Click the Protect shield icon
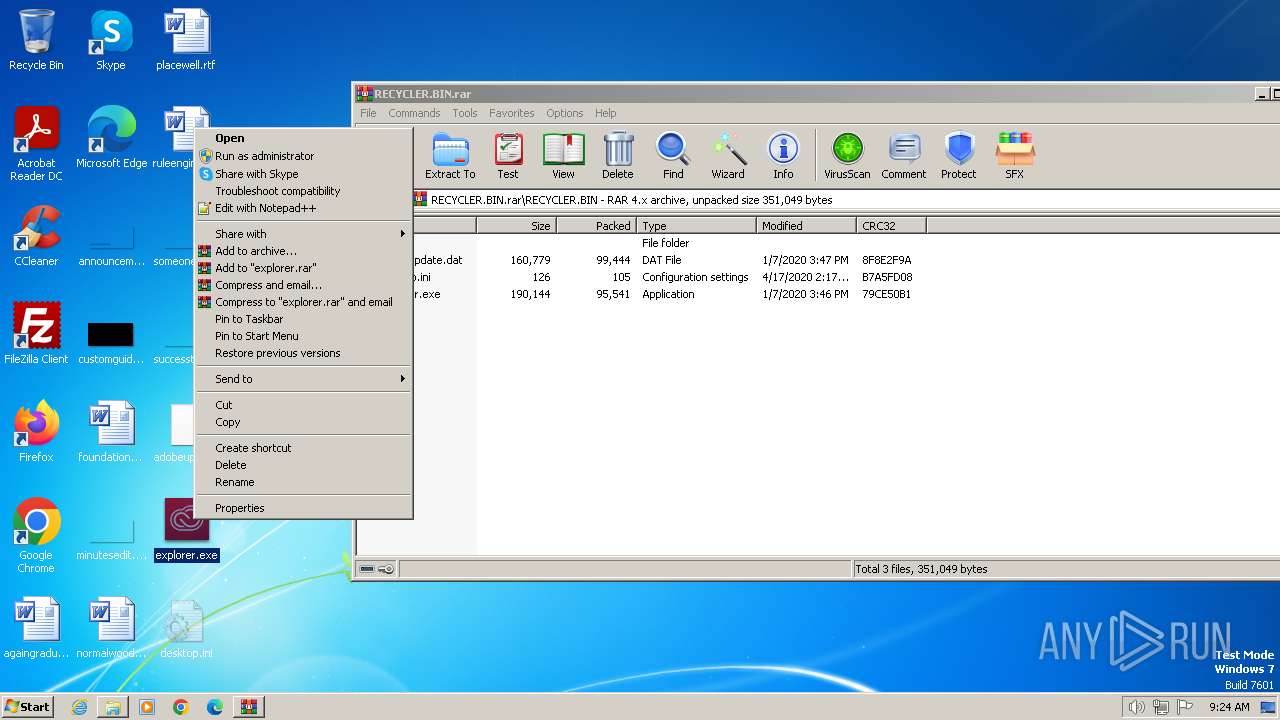The width and height of the screenshot is (1280, 720). tap(958, 156)
